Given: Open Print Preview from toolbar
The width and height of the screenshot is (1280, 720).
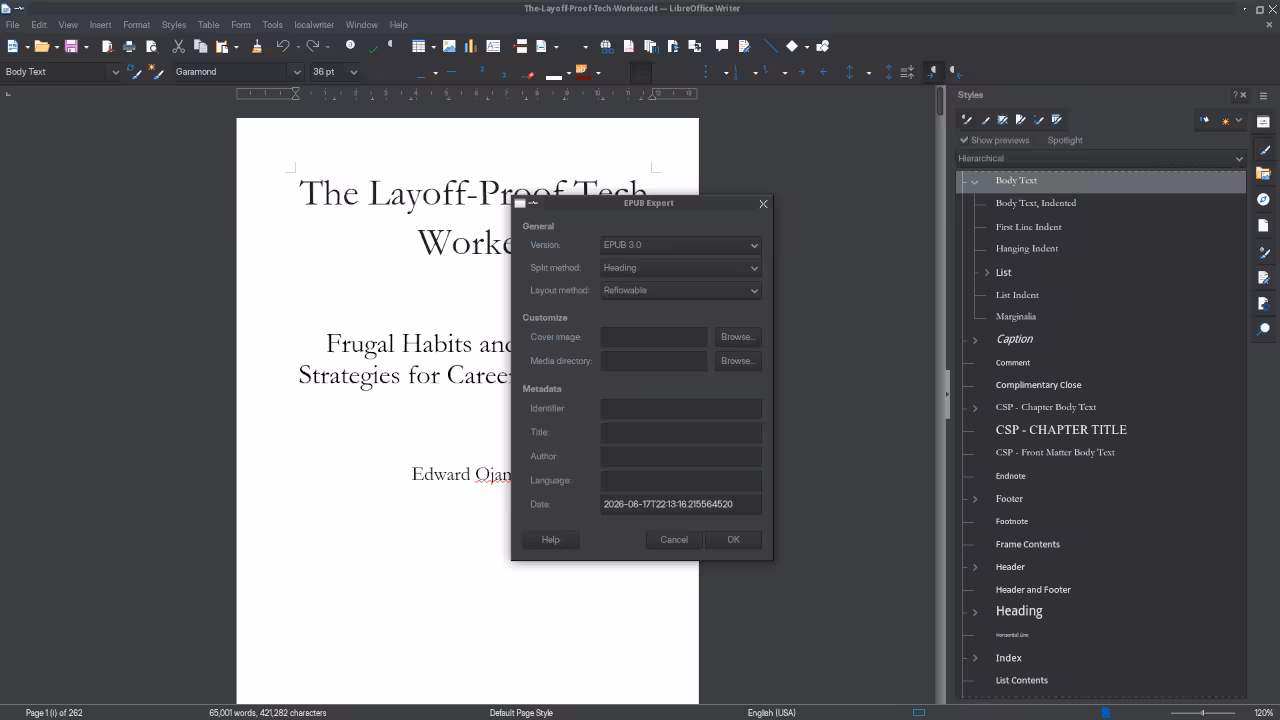Looking at the screenshot, I should tap(151, 46).
